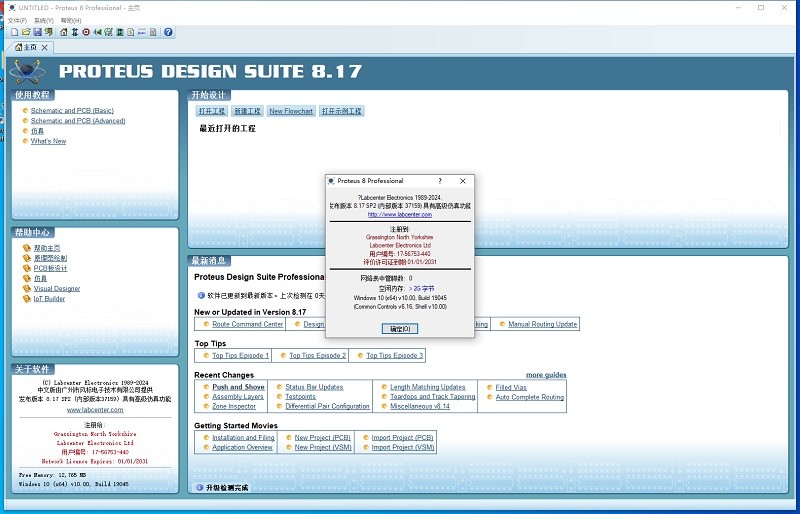
Task: Open Import Project (VSM) movie
Action: (403, 448)
